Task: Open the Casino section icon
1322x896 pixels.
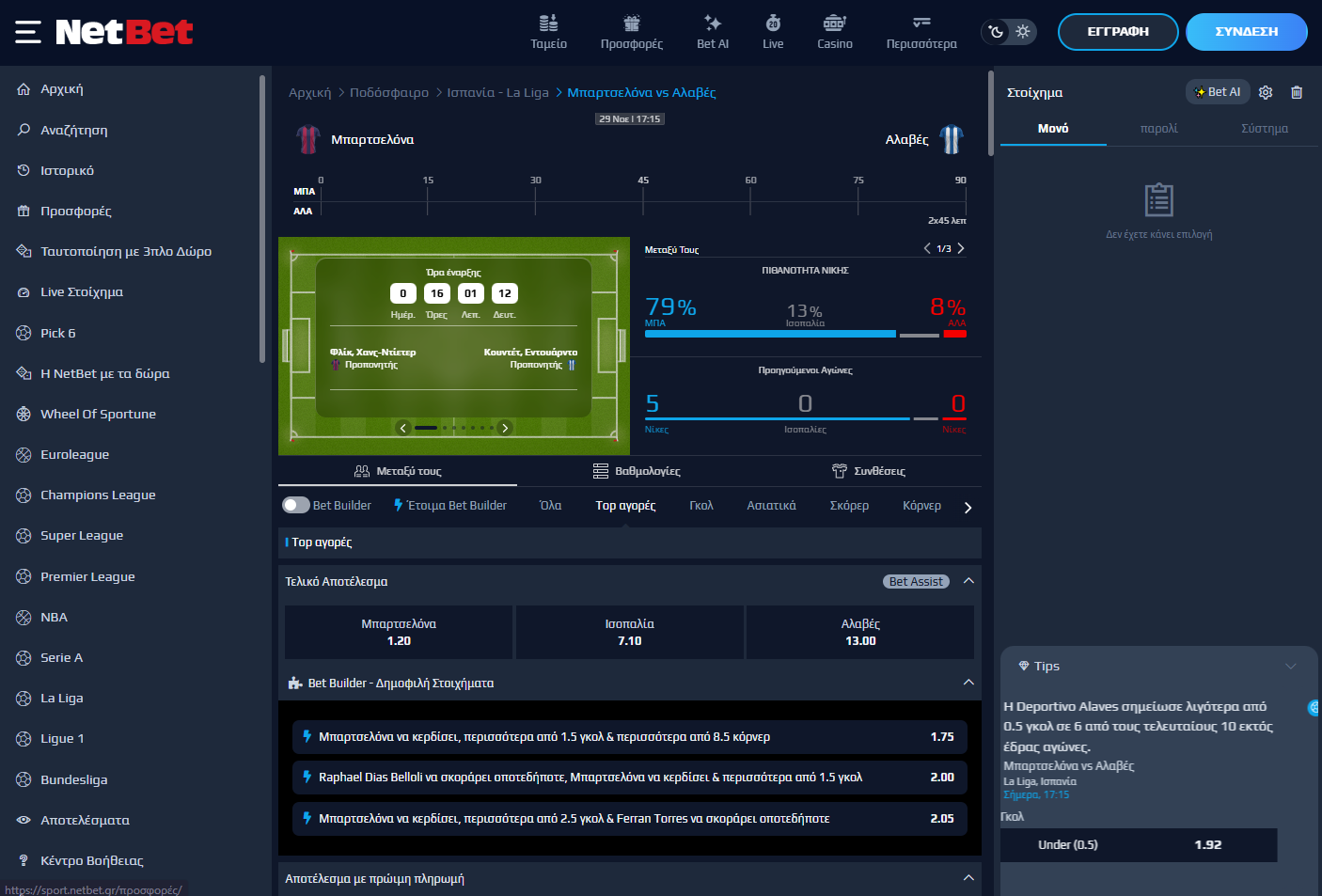Action: (834, 24)
